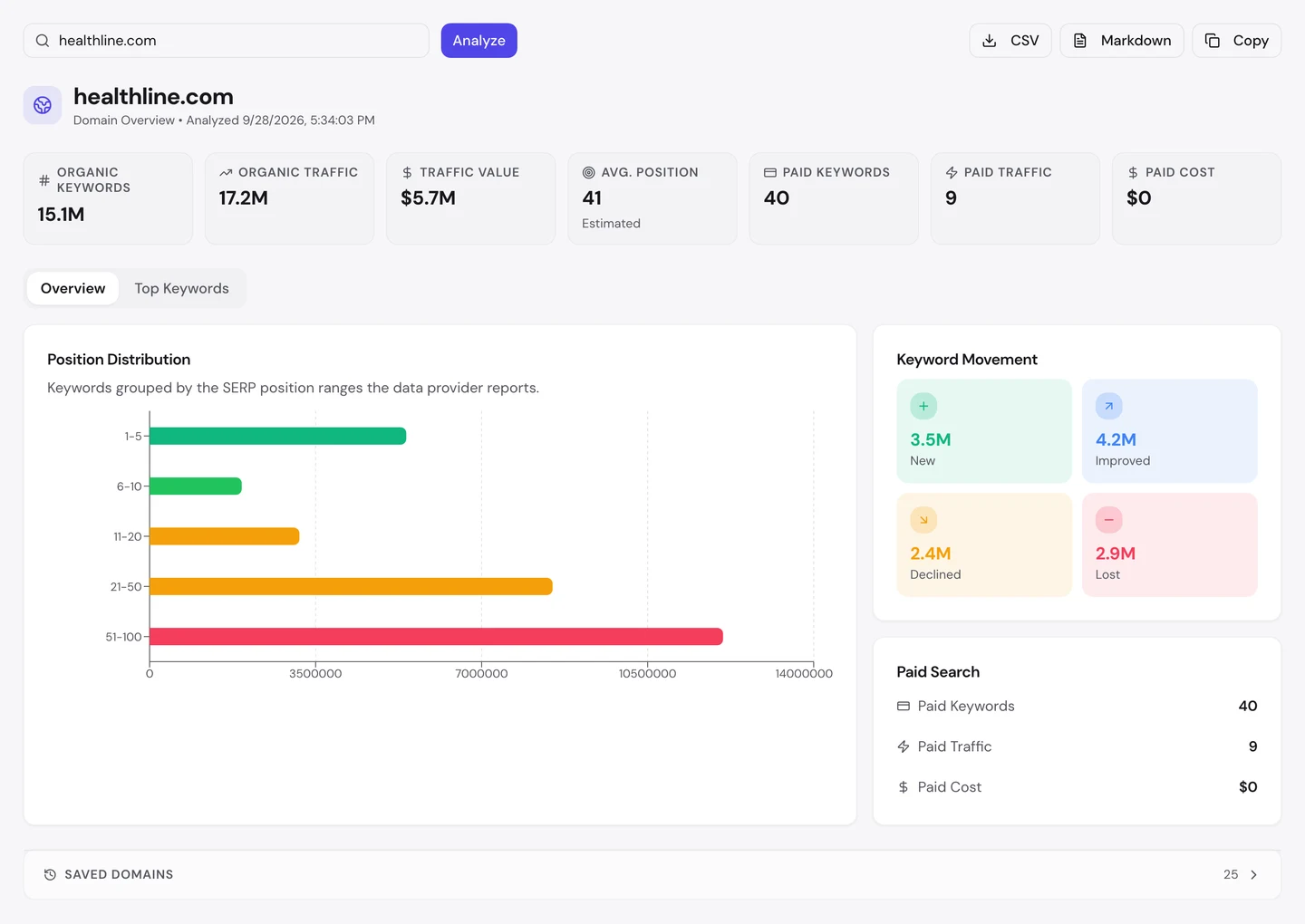This screenshot has width=1305, height=924.
Task: Click the dollar icon in Paid Cost stat
Action: [1133, 172]
